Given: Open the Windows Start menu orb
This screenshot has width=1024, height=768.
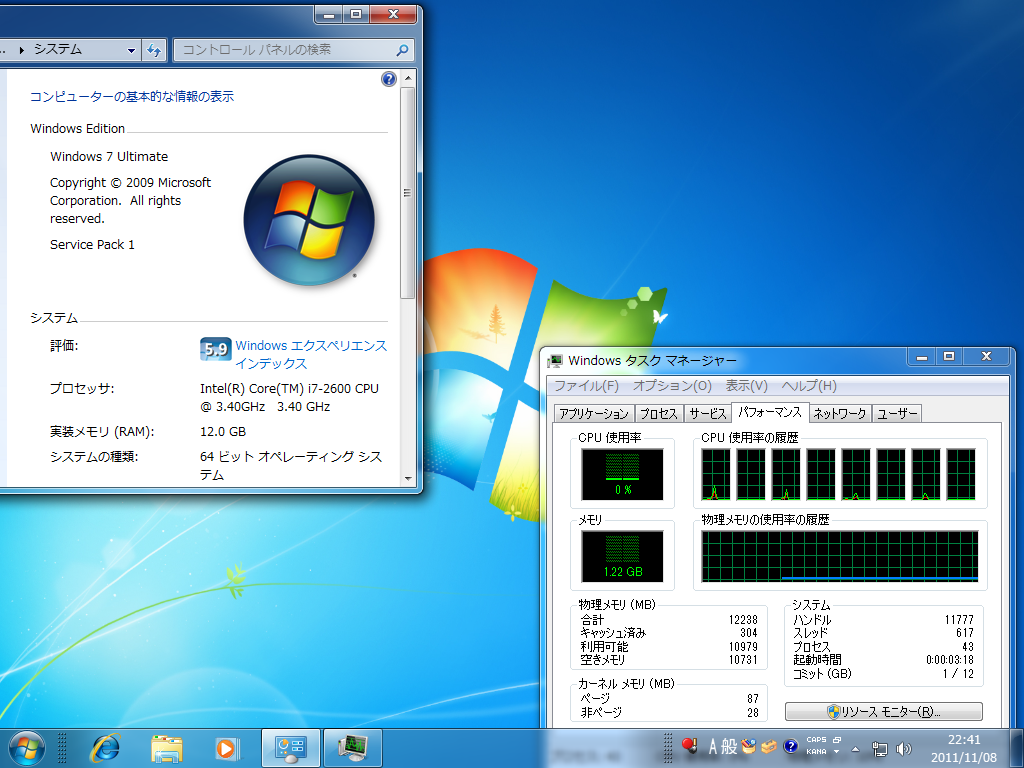Looking at the screenshot, I should coord(27,748).
